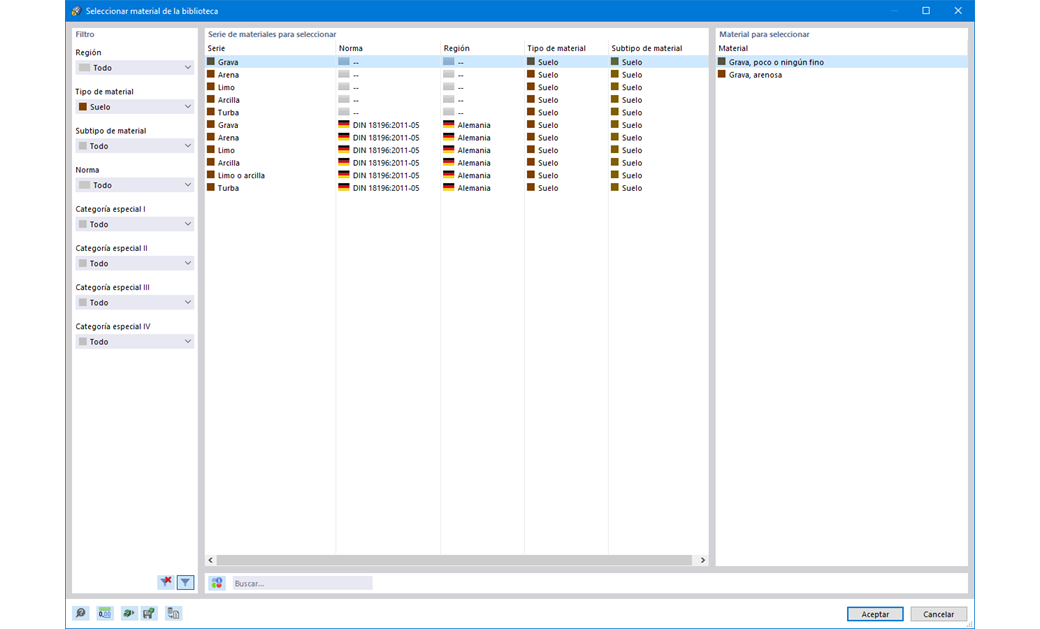This screenshot has height=629, width=1040.
Task: Select the Arena series with DIN 18196:2011-05
Action: coord(456,137)
